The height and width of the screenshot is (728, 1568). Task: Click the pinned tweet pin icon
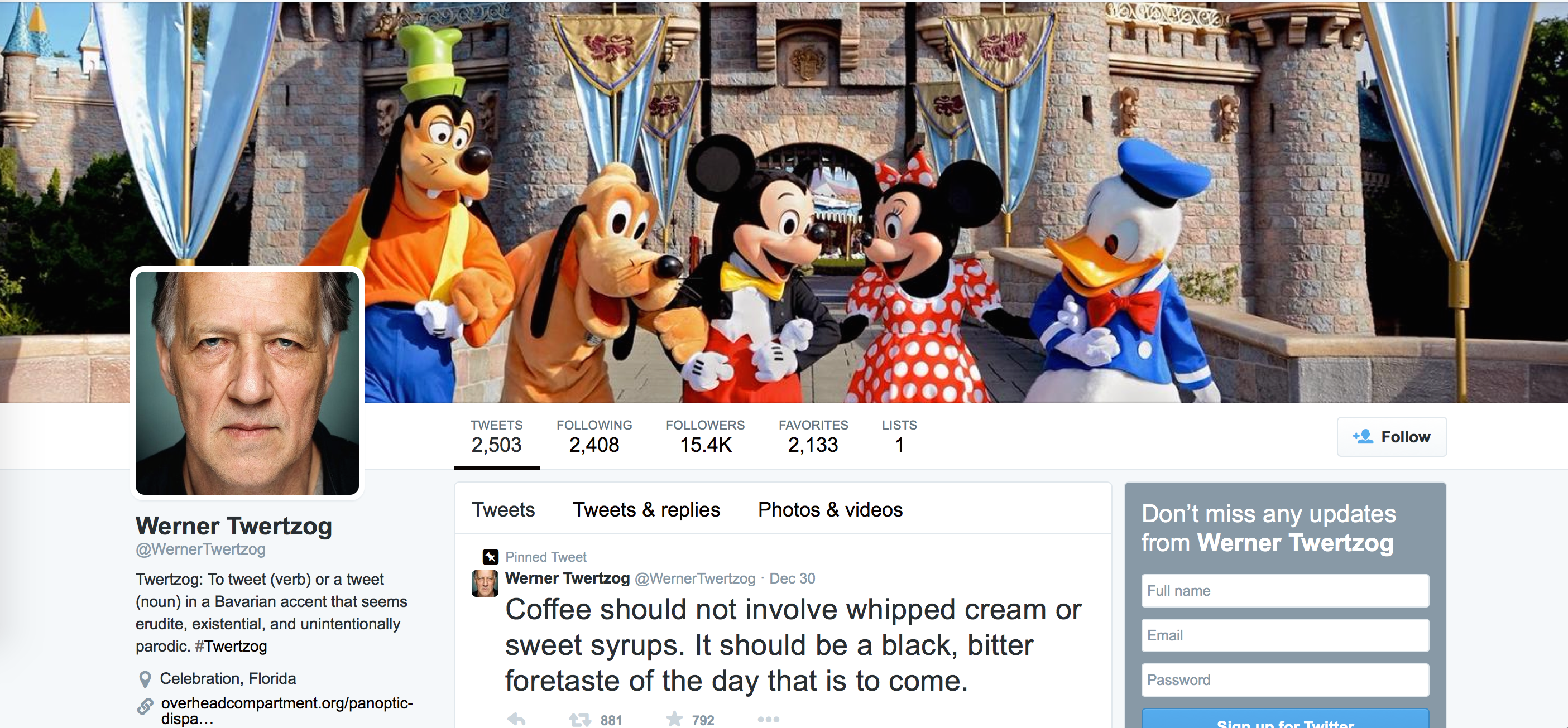491,557
